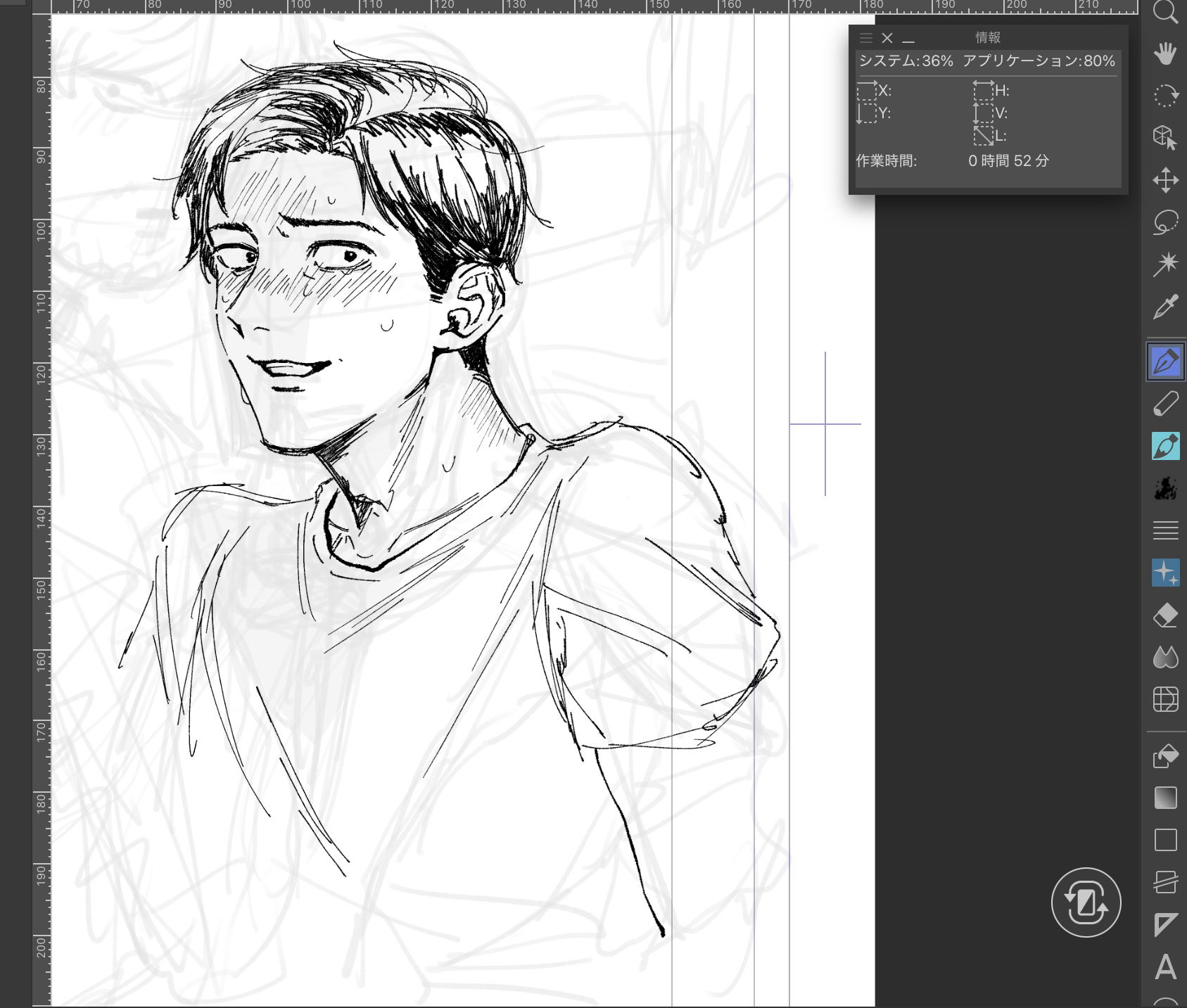Select the Blend color-mixing tool
The image size is (1187, 1008).
pos(1165,658)
